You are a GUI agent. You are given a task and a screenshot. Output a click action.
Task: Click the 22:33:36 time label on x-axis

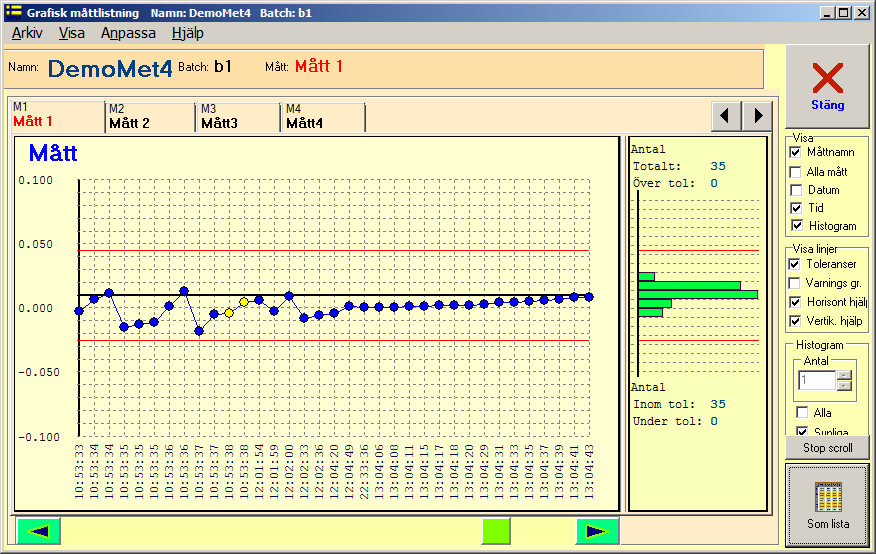[364, 471]
